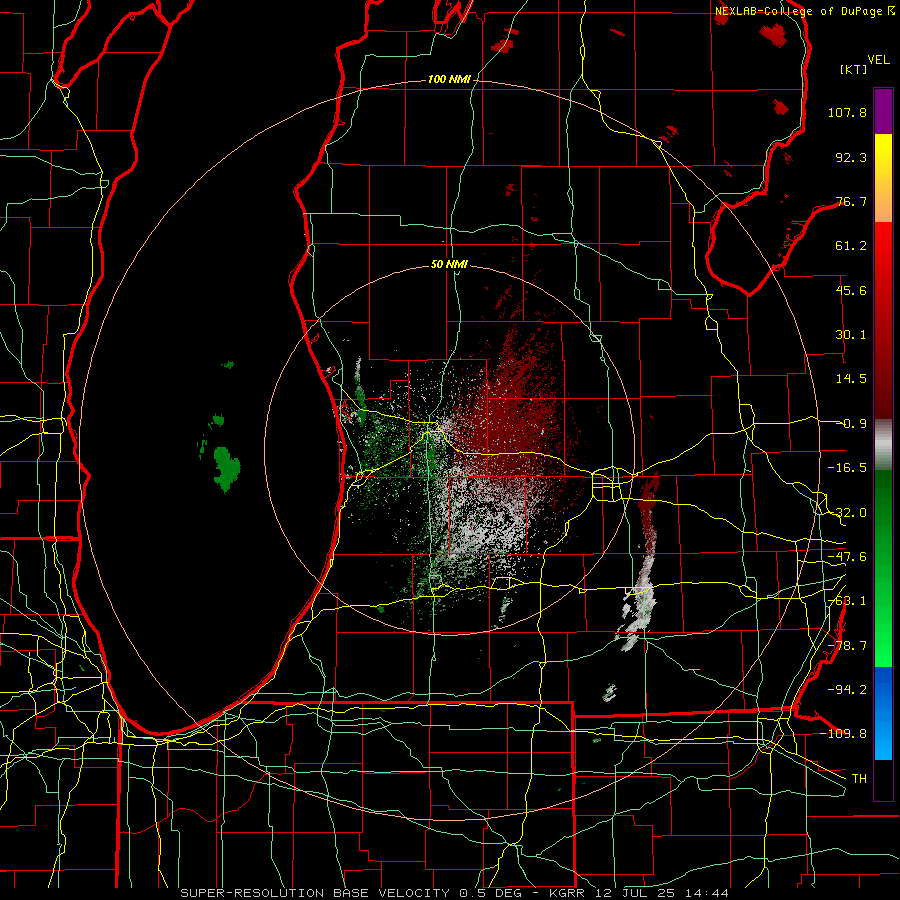The width and height of the screenshot is (900, 900).
Task: Click the -32.0 legend value
Action: (x=847, y=513)
